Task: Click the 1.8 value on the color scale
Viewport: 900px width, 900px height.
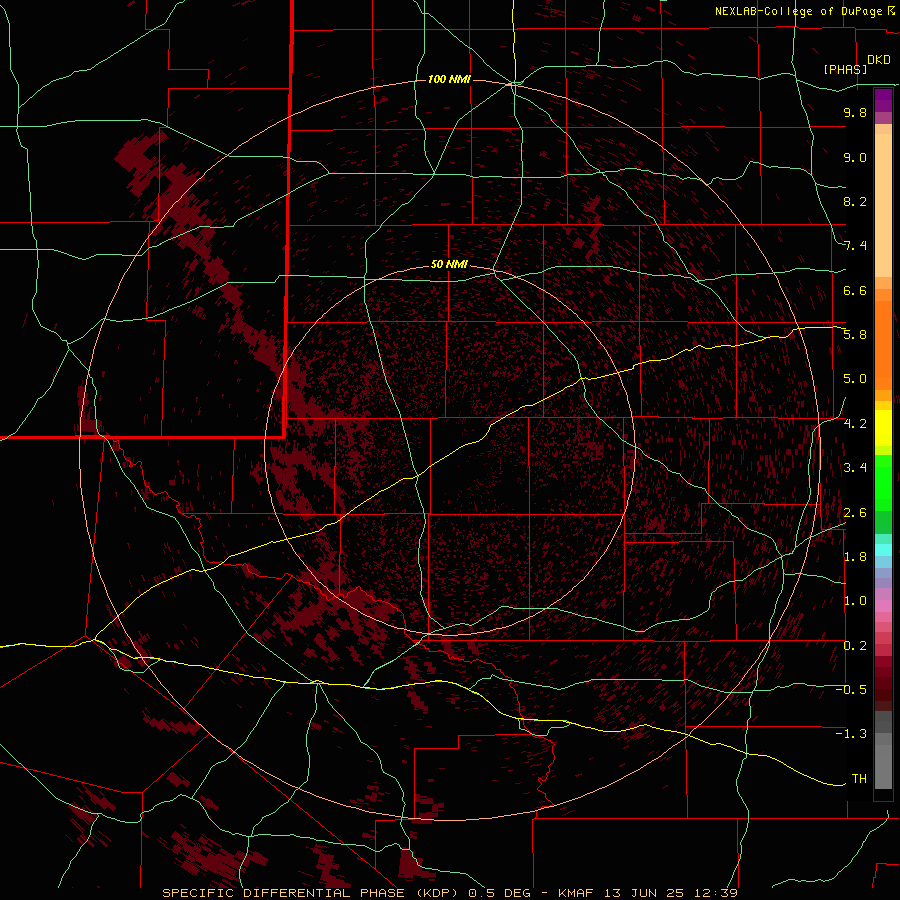Action: coord(855,557)
